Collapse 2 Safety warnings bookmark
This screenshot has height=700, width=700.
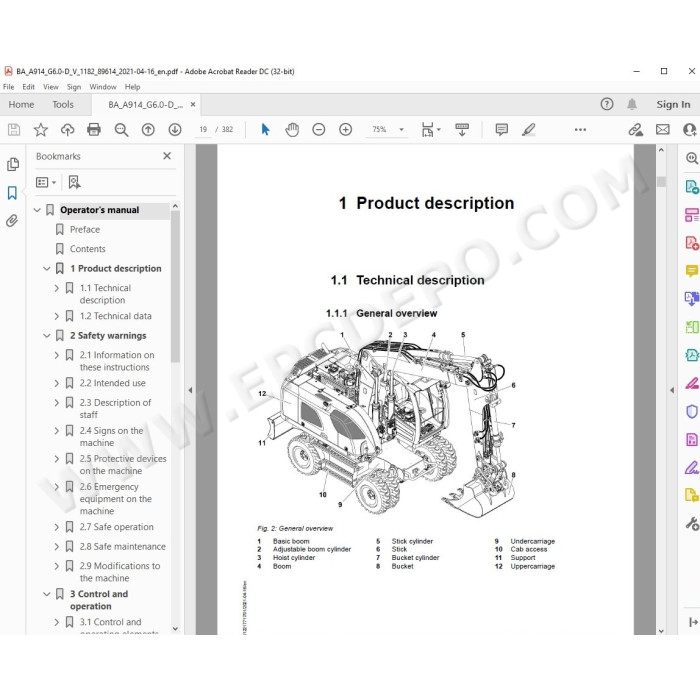[x=46, y=335]
